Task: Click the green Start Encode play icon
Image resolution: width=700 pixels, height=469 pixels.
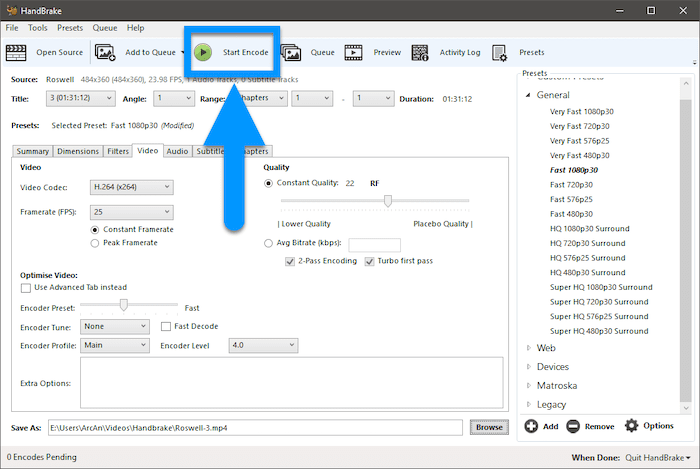Action: point(203,52)
